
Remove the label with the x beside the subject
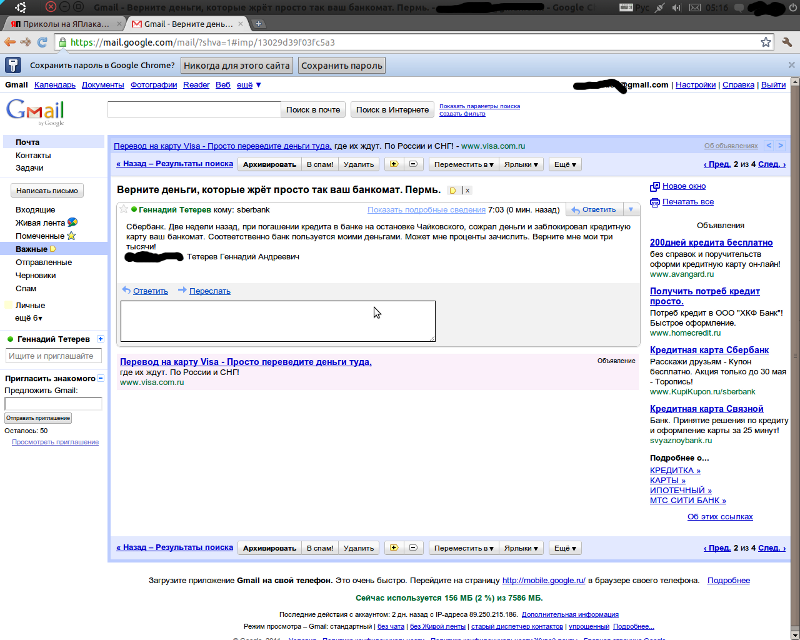(467, 190)
